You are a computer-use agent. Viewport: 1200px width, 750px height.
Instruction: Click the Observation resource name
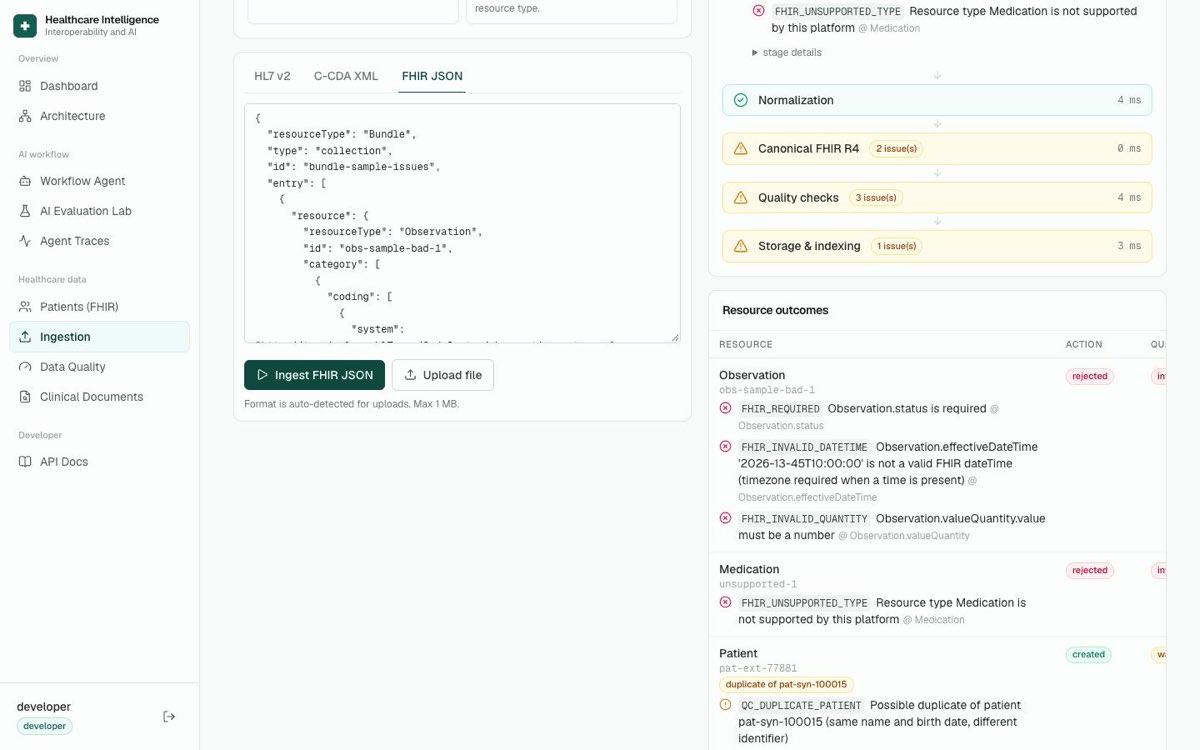(x=752, y=375)
